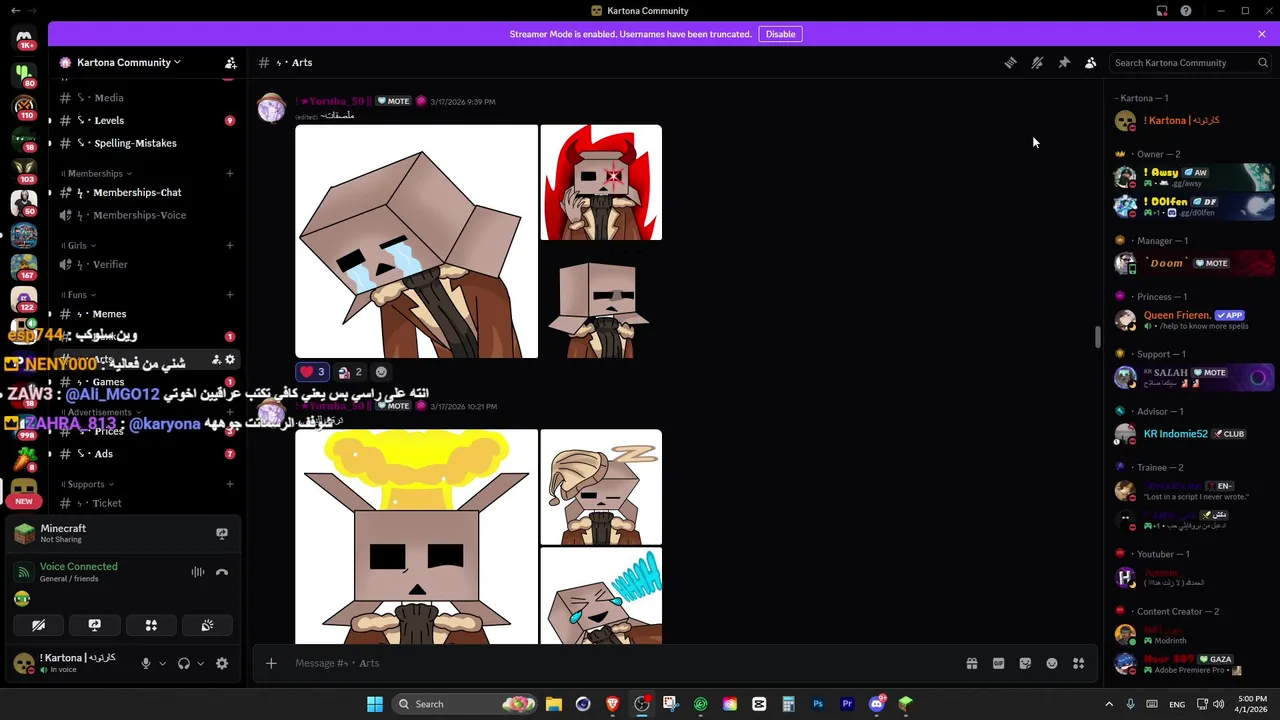This screenshot has width=1280, height=720.
Task: Open voice noise suppression waveform icon
Action: [x=198, y=572]
